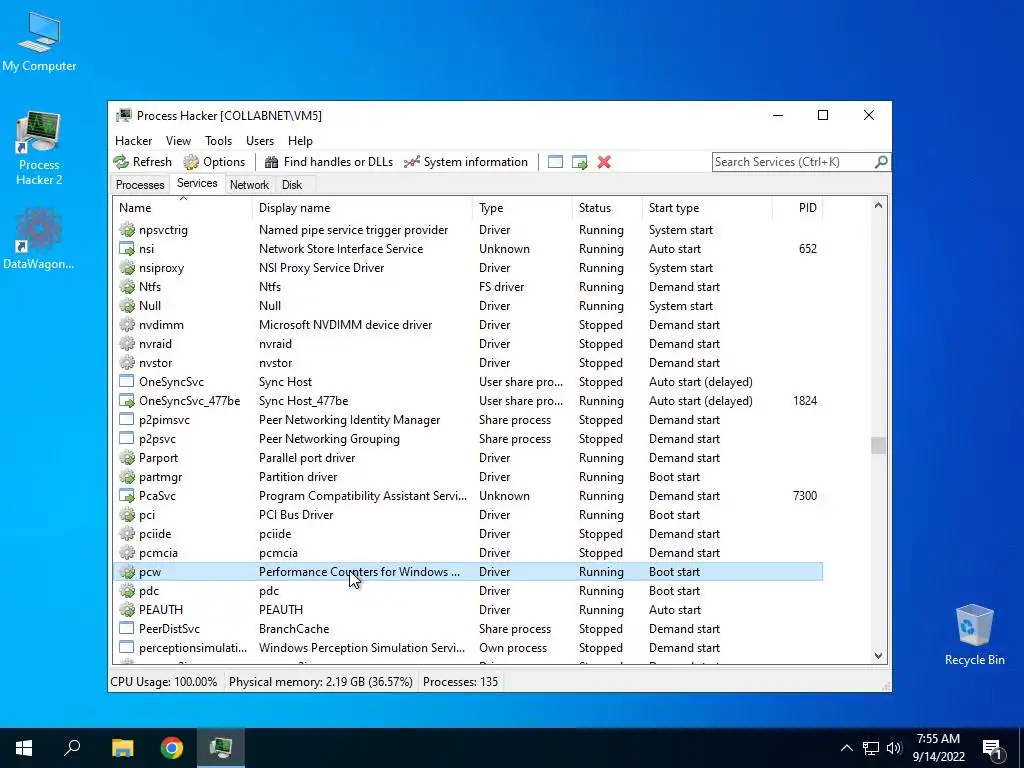This screenshot has height=768, width=1024.
Task: Open the Tools menu
Action: coord(218,141)
